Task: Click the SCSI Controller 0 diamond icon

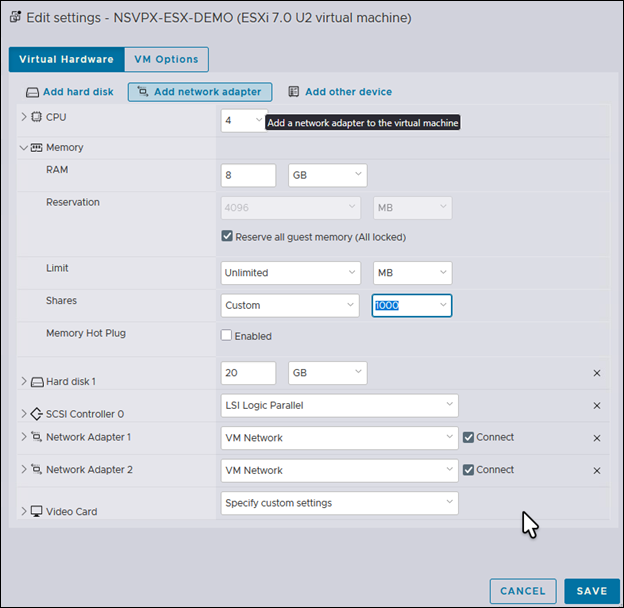Action: [x=36, y=414]
